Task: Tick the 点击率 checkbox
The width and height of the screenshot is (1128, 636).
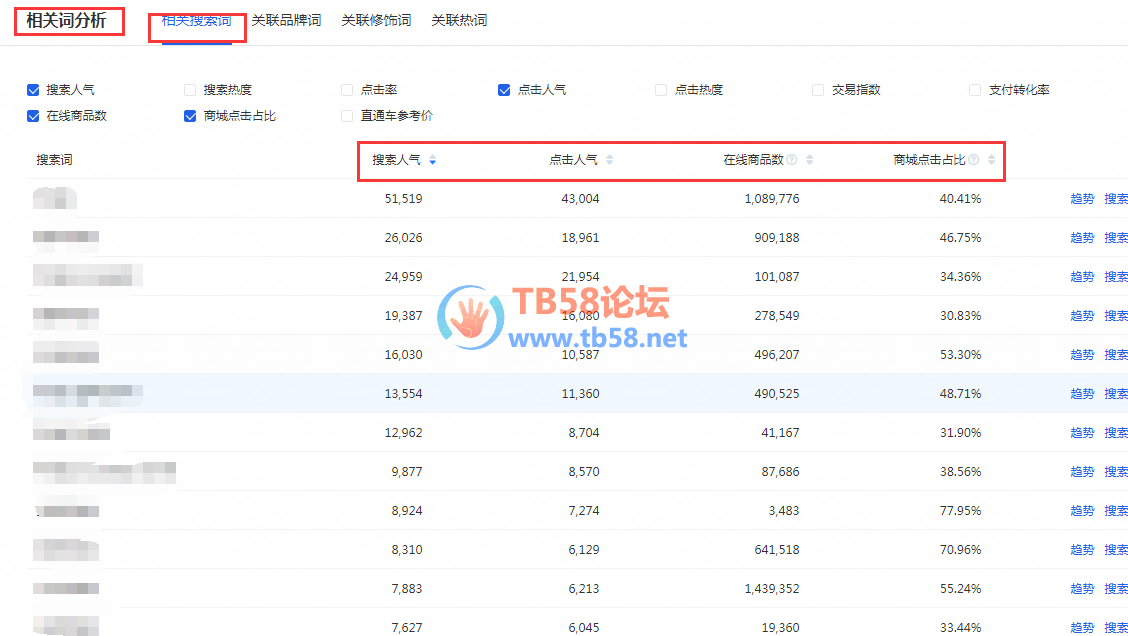Action: click(x=348, y=90)
